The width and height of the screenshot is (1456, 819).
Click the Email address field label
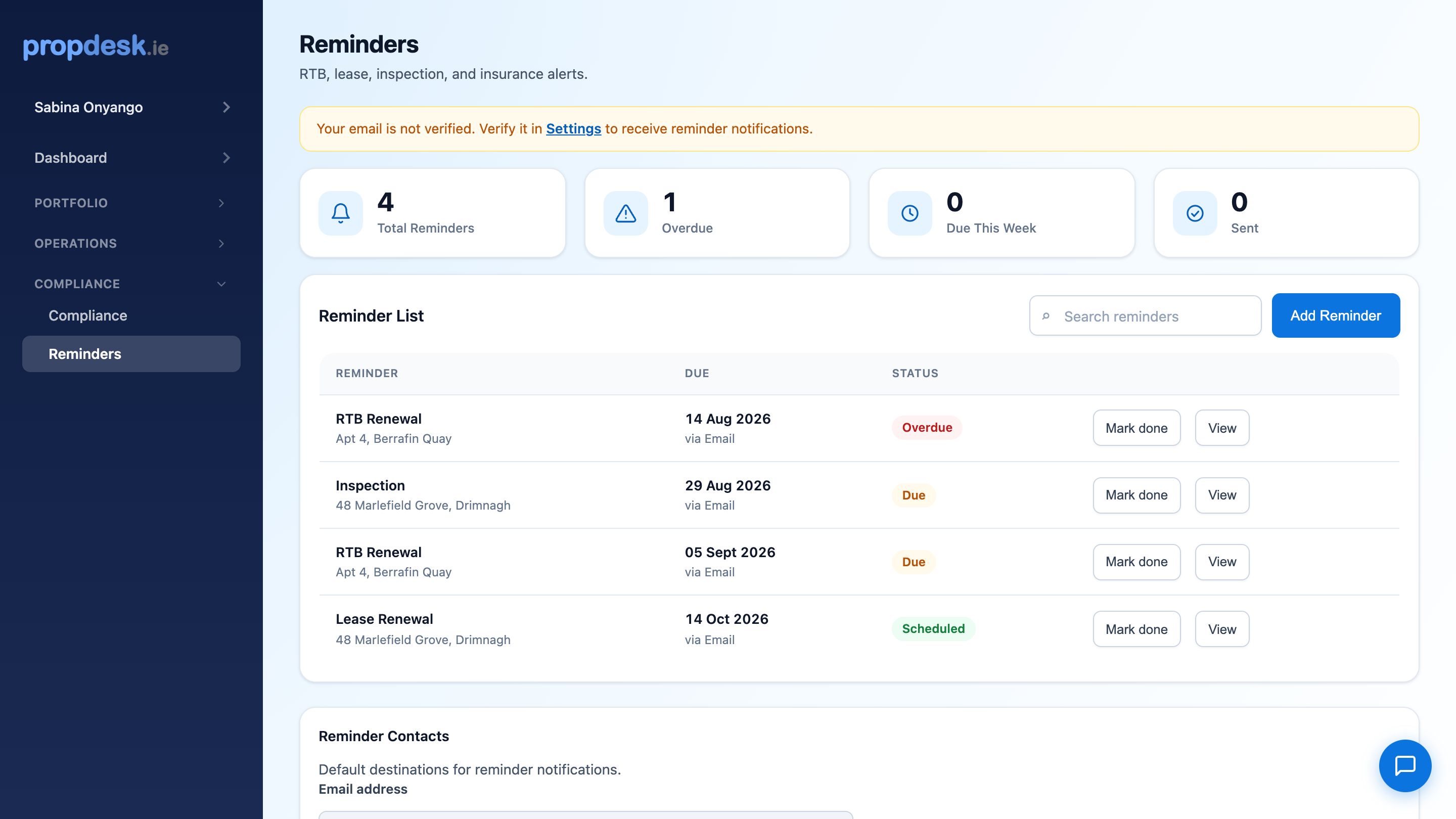point(363,789)
